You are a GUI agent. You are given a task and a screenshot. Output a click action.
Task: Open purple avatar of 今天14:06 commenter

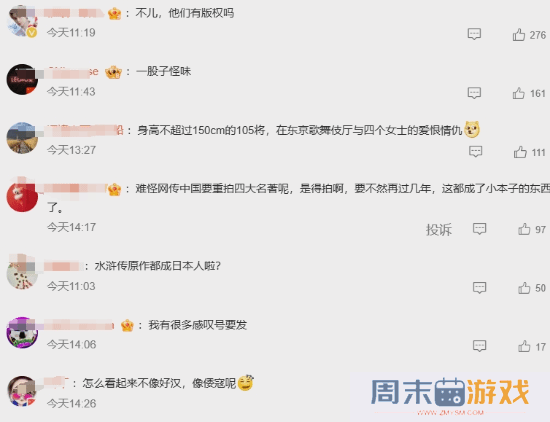pyautogui.click(x=22, y=332)
